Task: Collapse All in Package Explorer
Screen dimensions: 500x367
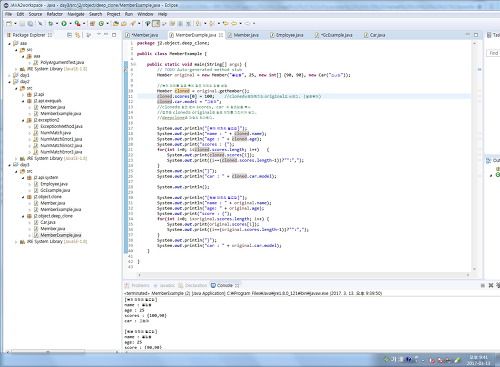Action: (69, 35)
